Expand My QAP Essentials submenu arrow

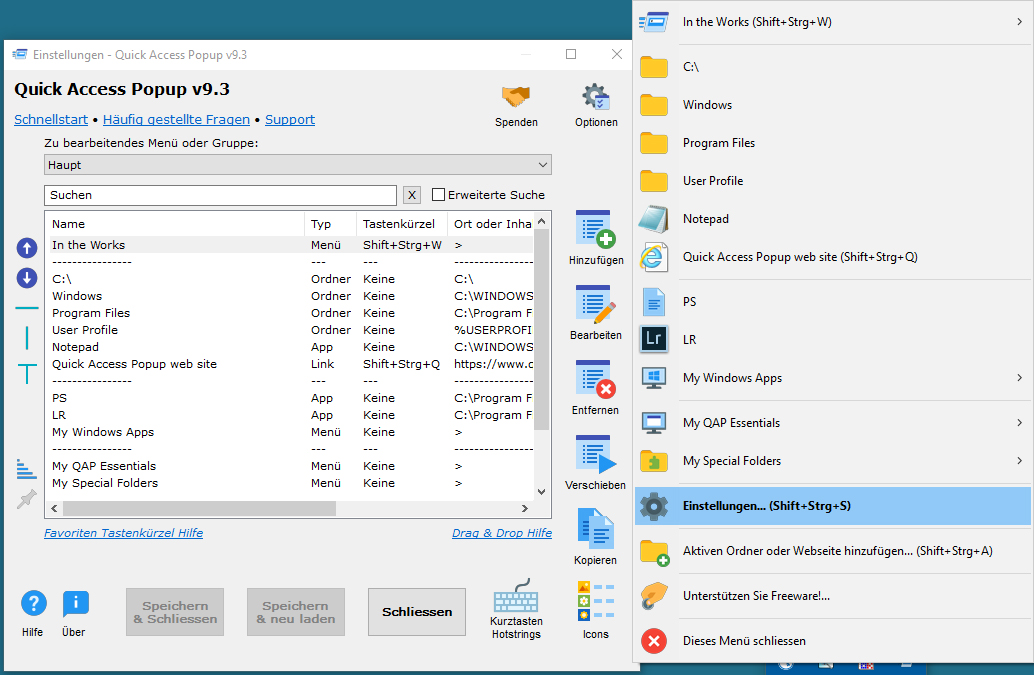click(x=1019, y=423)
